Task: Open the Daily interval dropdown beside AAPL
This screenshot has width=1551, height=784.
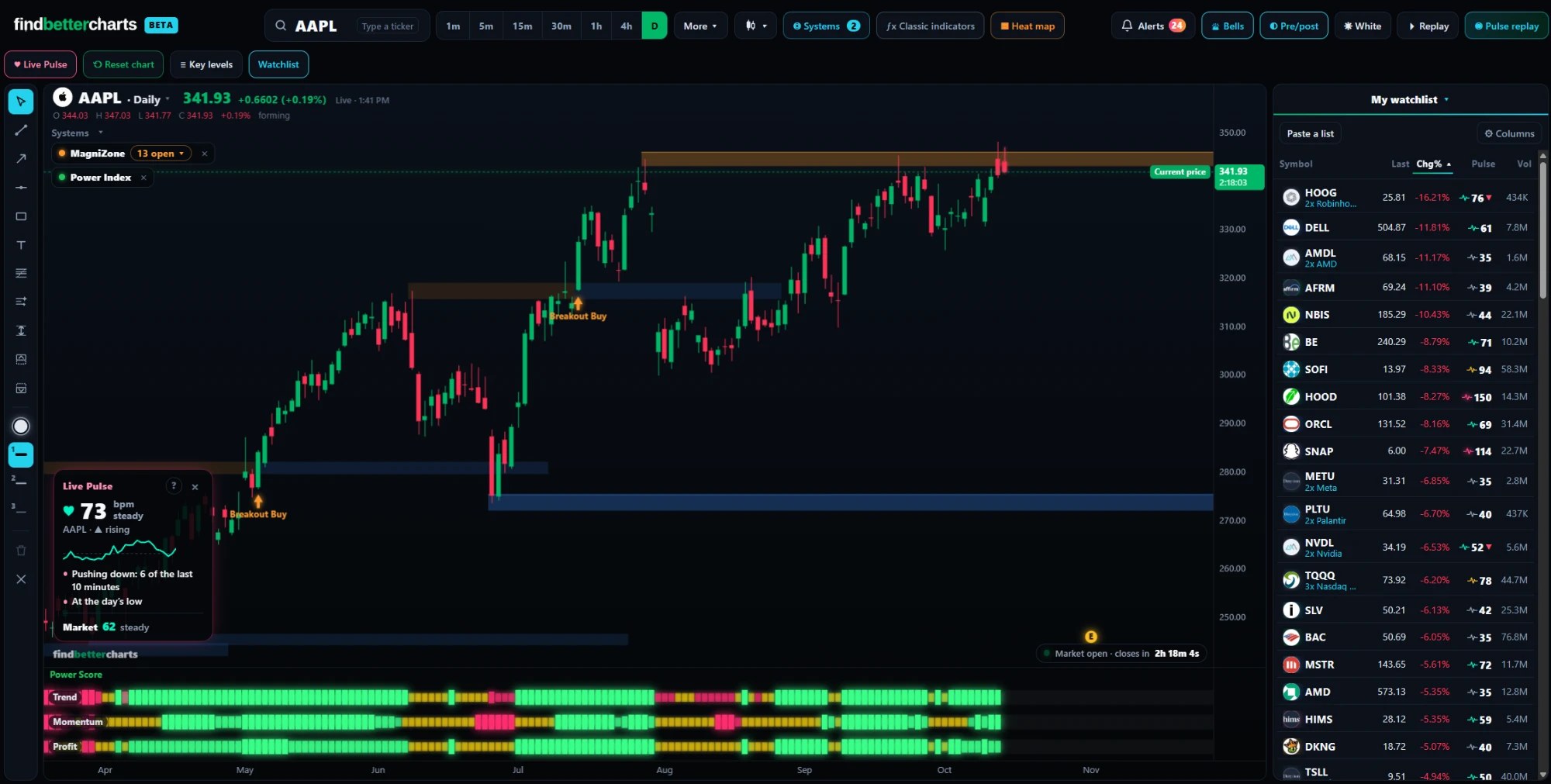Action: [x=151, y=99]
